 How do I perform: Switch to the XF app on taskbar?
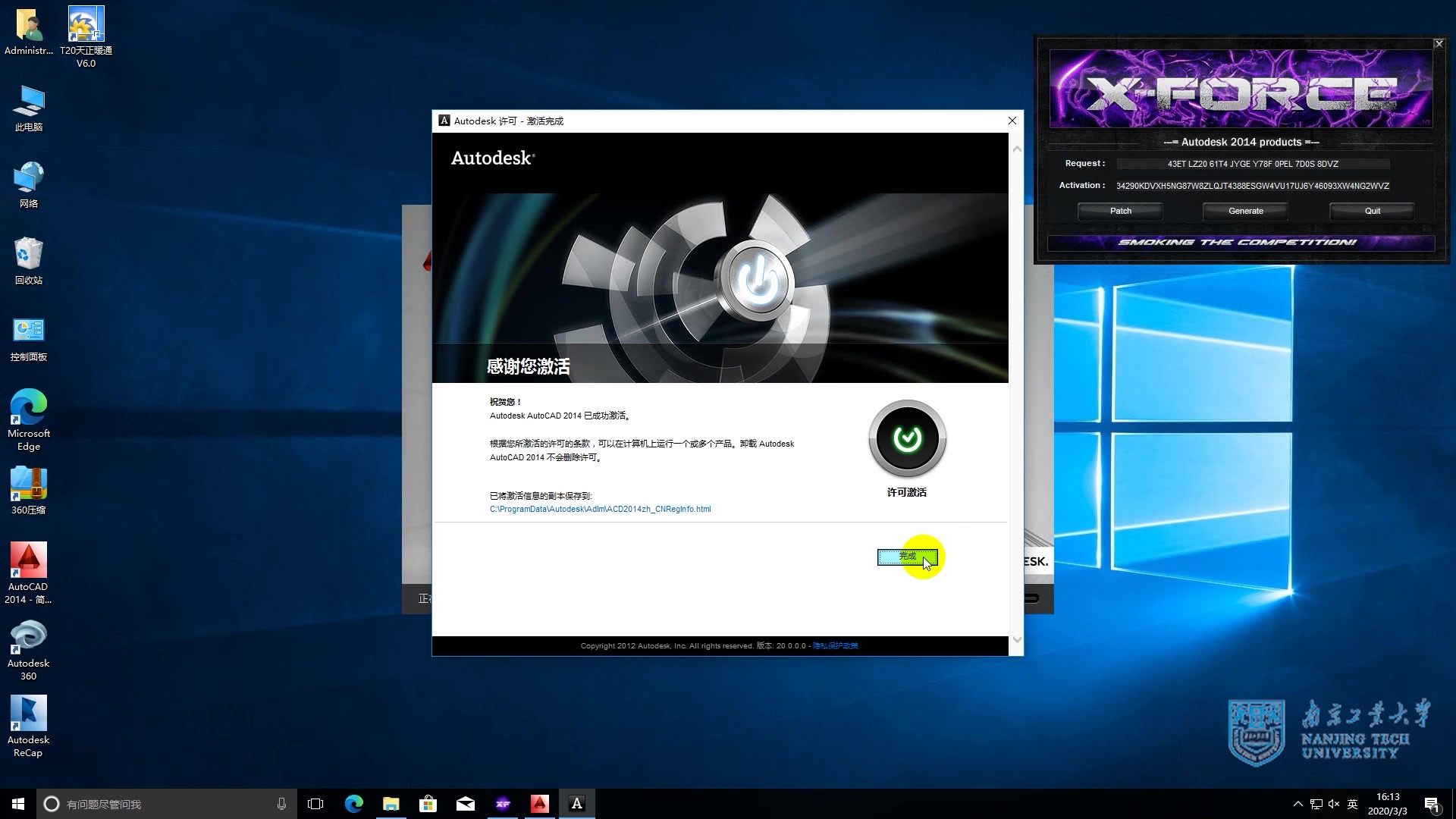point(502,804)
